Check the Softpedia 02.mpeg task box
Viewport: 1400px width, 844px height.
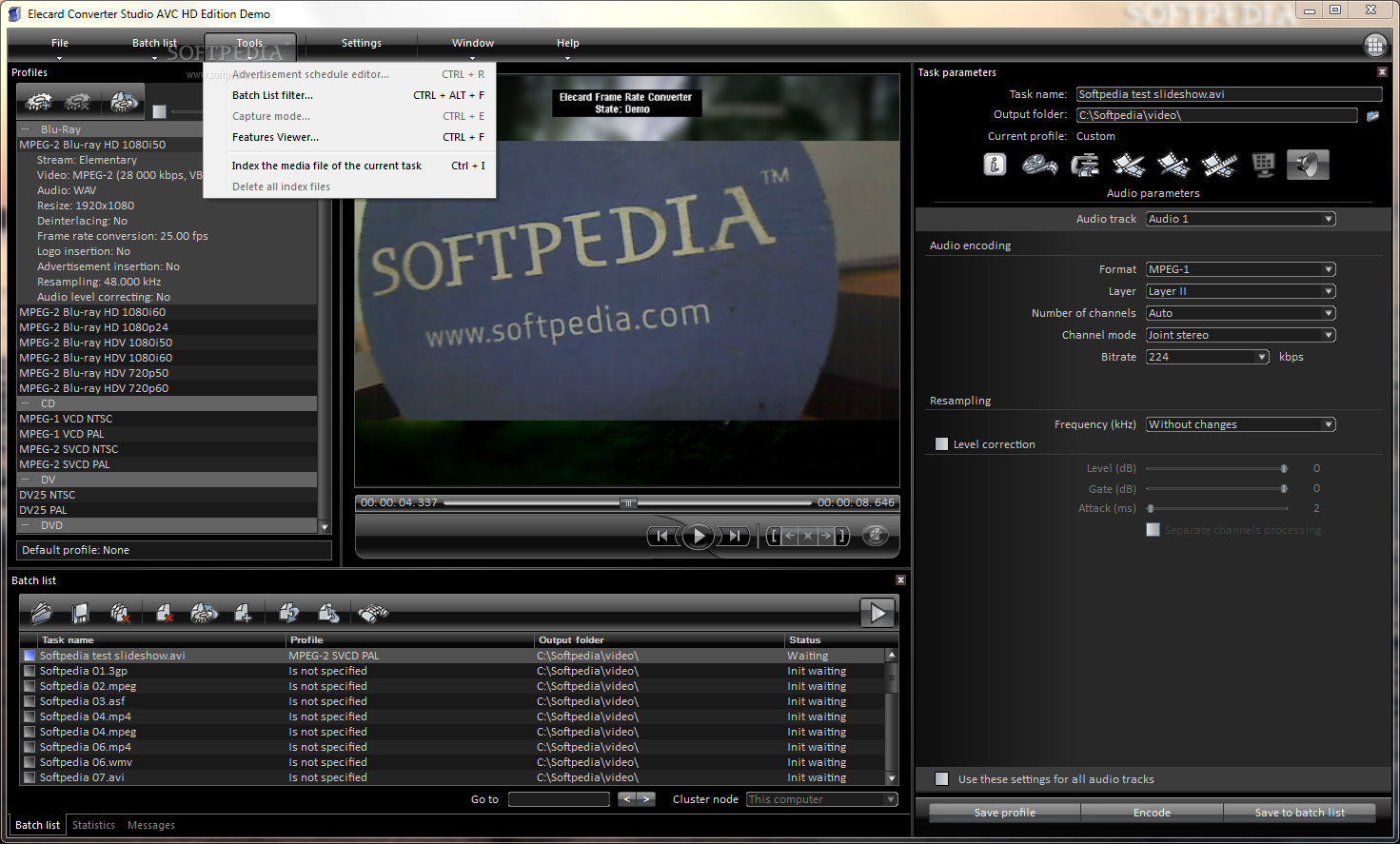[30, 686]
